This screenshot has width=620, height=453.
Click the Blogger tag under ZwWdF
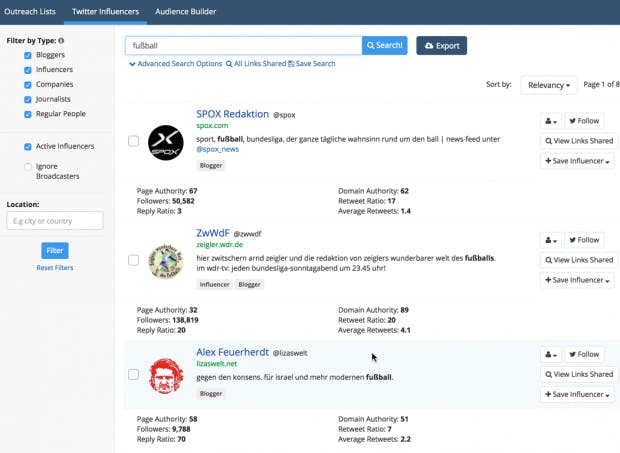click(x=249, y=285)
